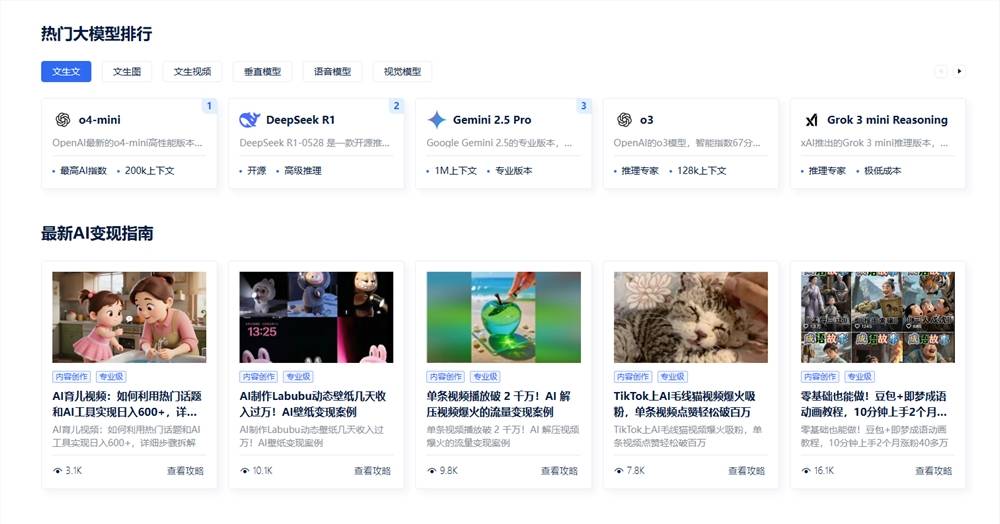Viewport: 1000px width, 524px height.
Task: Click the xAI logo on Grok card
Action: click(x=811, y=120)
